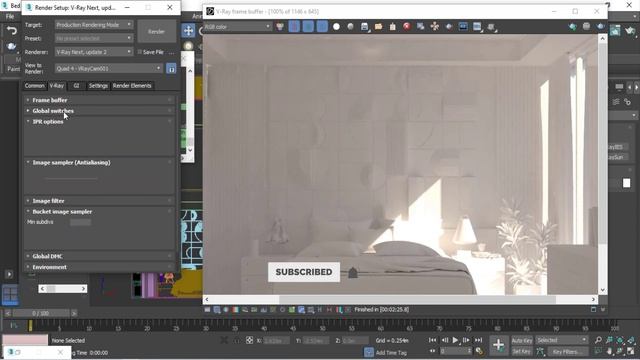Click the current frame number field

pos(456,351)
